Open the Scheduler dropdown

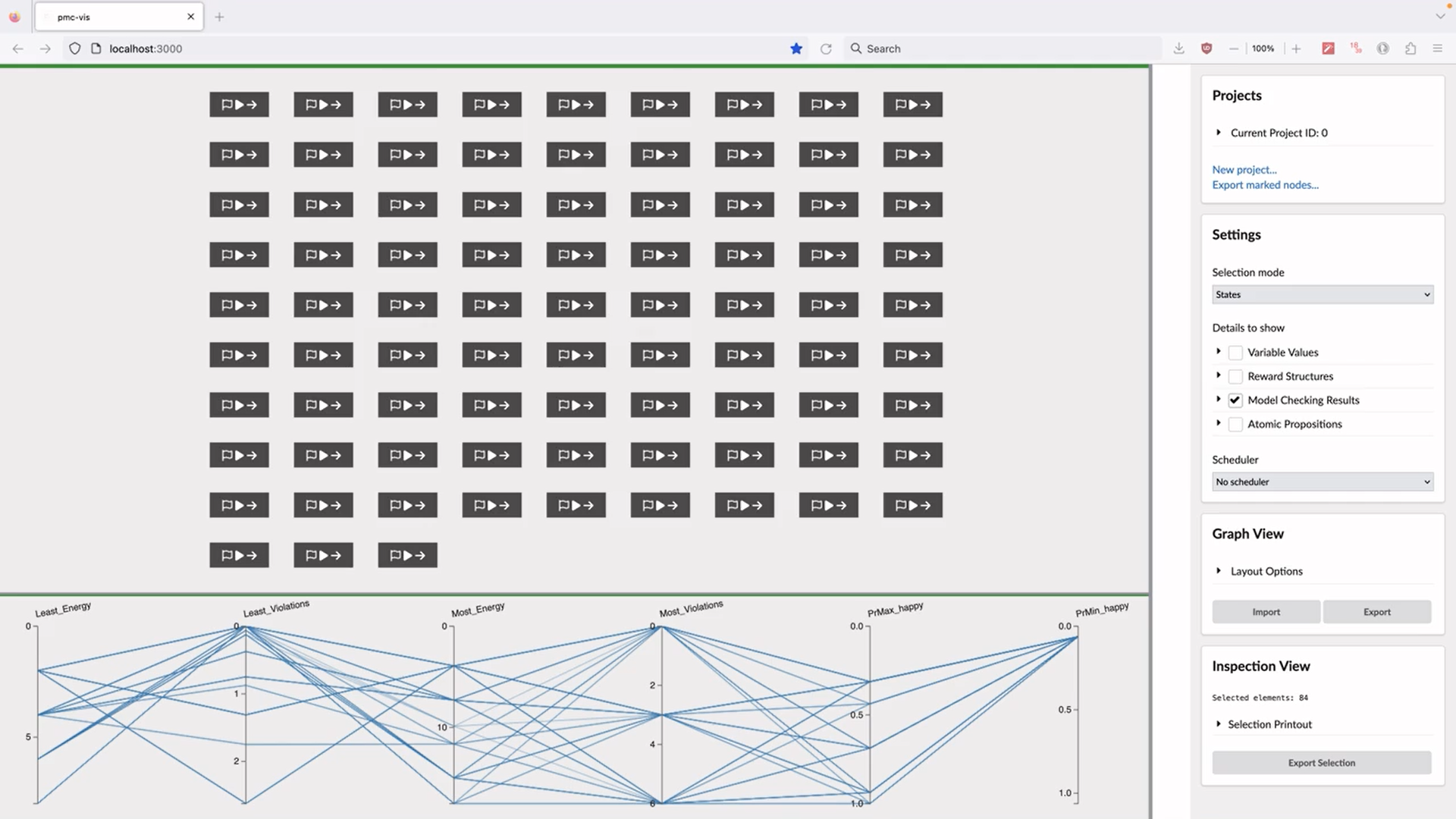(x=1322, y=482)
